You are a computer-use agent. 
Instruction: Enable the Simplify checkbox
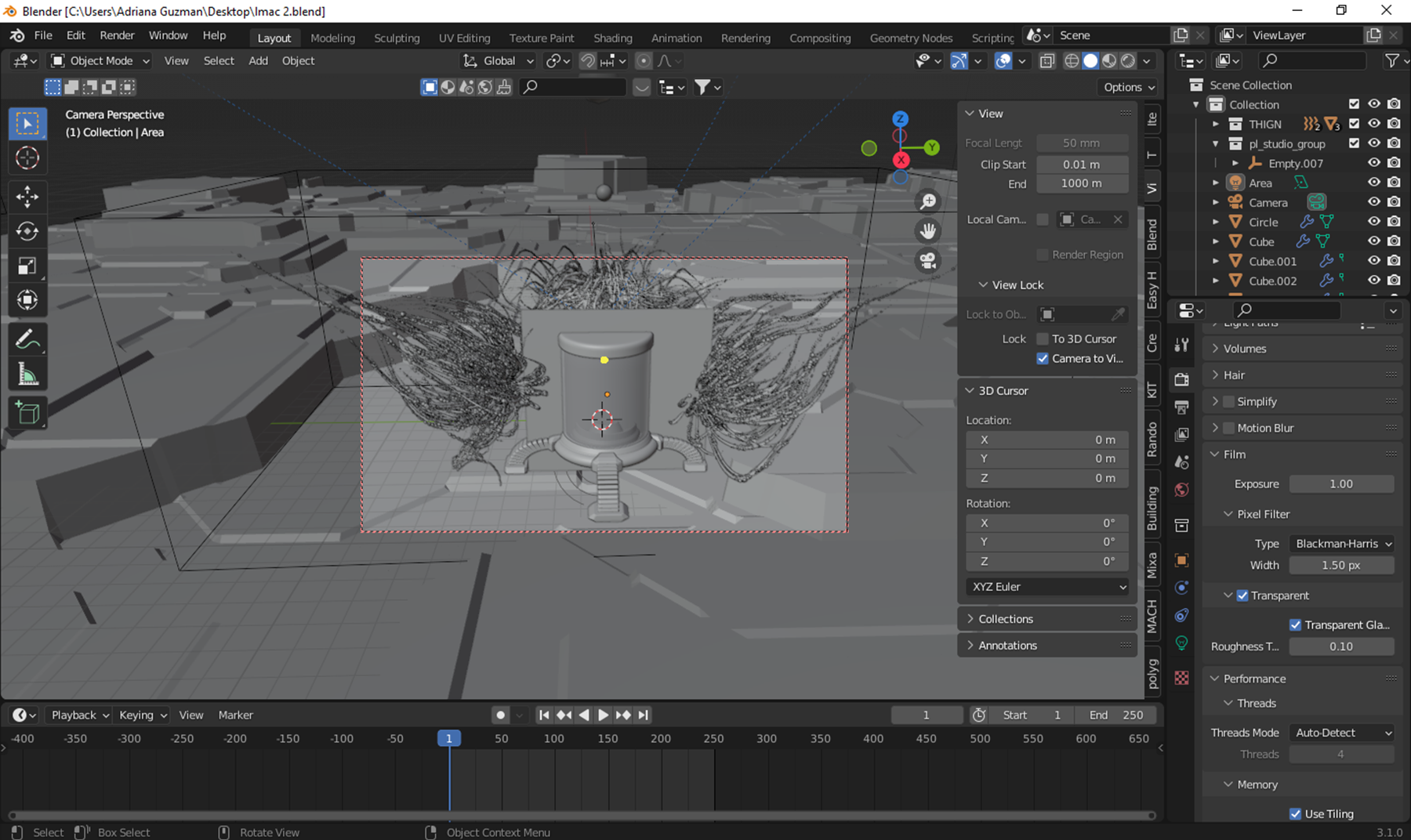1228,401
